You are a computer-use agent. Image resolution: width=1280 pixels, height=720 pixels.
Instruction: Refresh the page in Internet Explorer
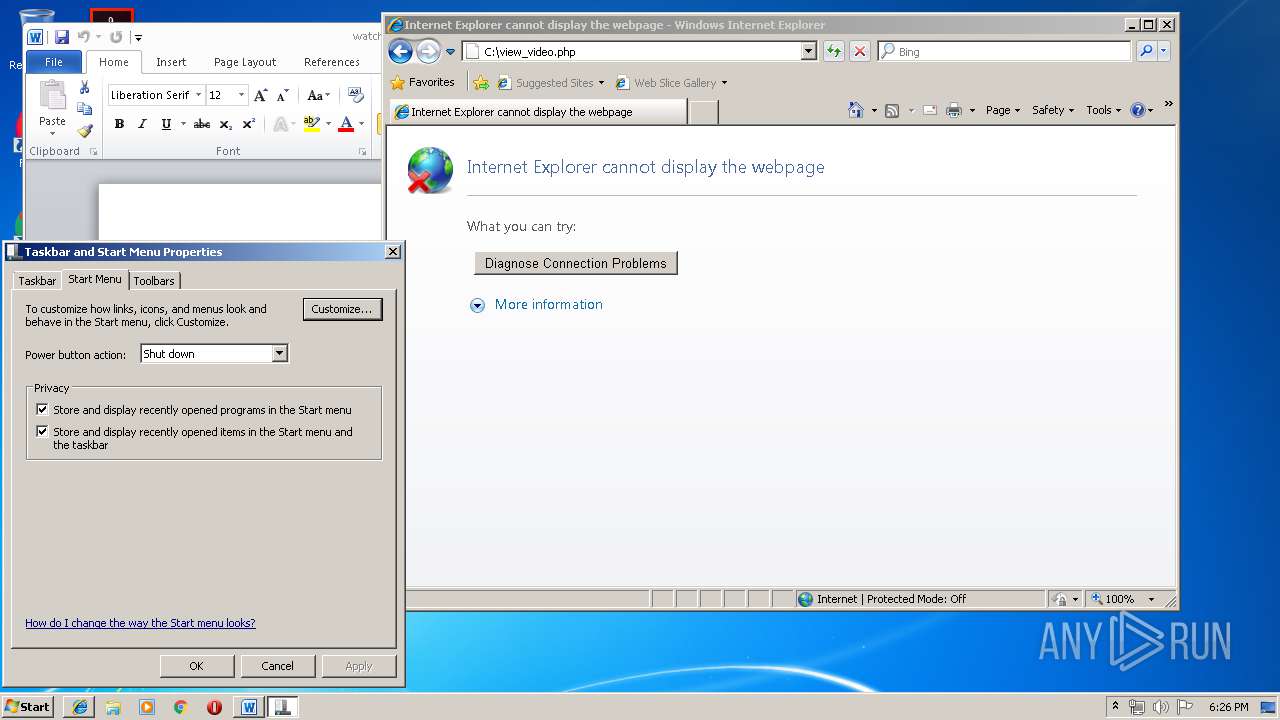point(834,51)
